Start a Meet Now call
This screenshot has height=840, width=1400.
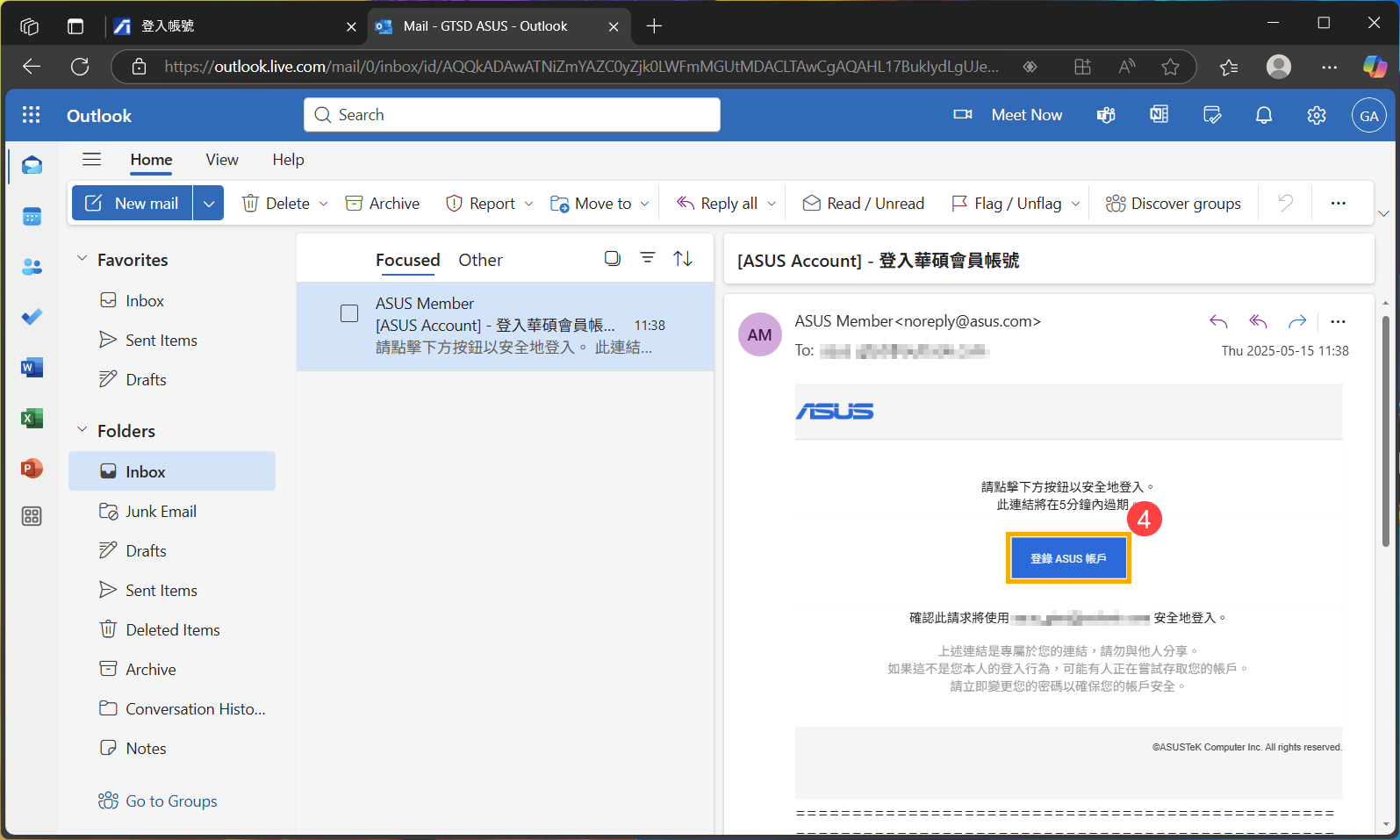tap(1008, 115)
